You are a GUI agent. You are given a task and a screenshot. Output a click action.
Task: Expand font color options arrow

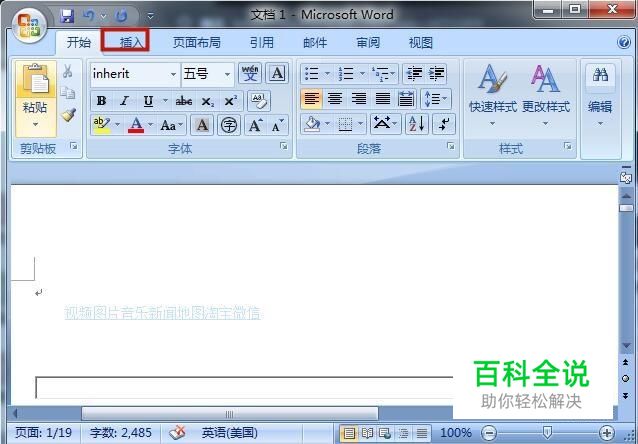(x=151, y=124)
